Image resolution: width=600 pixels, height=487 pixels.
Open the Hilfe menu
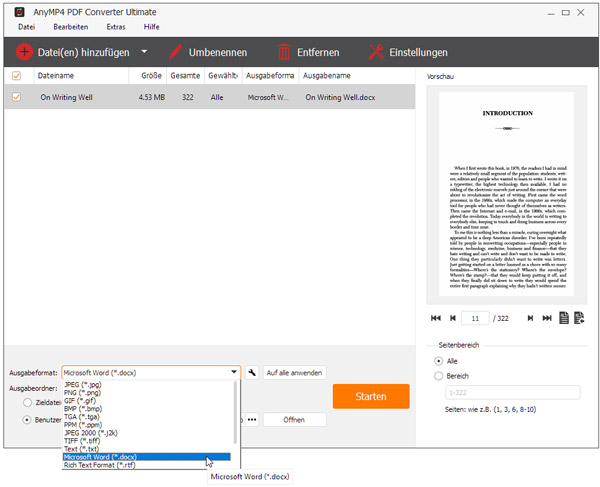(x=152, y=27)
